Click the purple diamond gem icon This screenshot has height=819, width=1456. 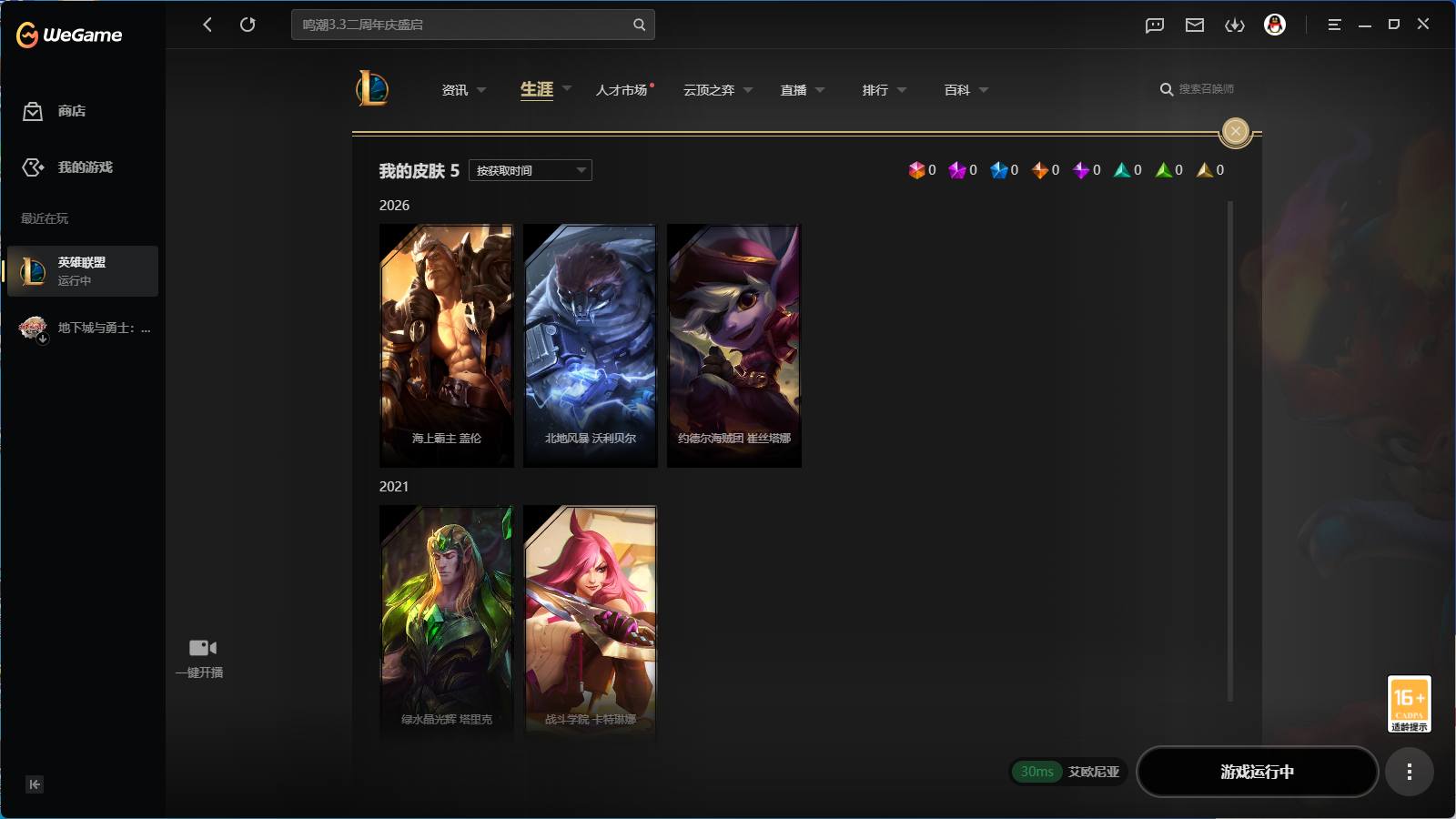[1081, 170]
